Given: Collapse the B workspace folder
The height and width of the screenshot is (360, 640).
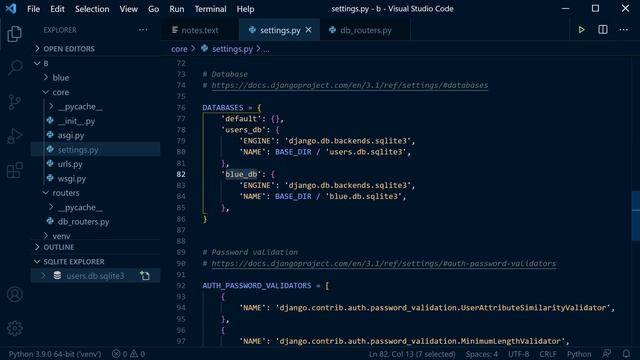Looking at the screenshot, I should (38, 63).
